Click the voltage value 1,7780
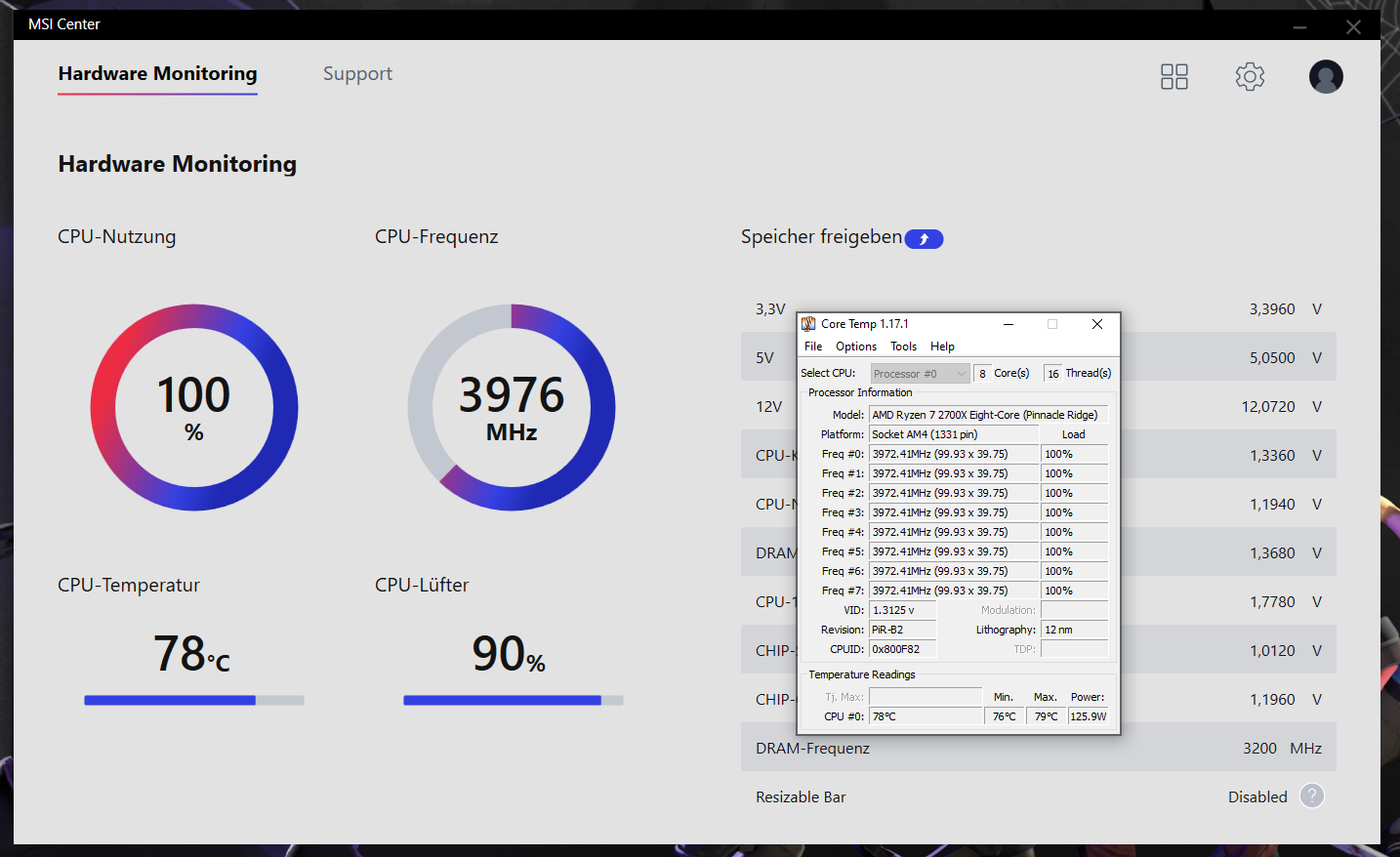 click(1272, 602)
